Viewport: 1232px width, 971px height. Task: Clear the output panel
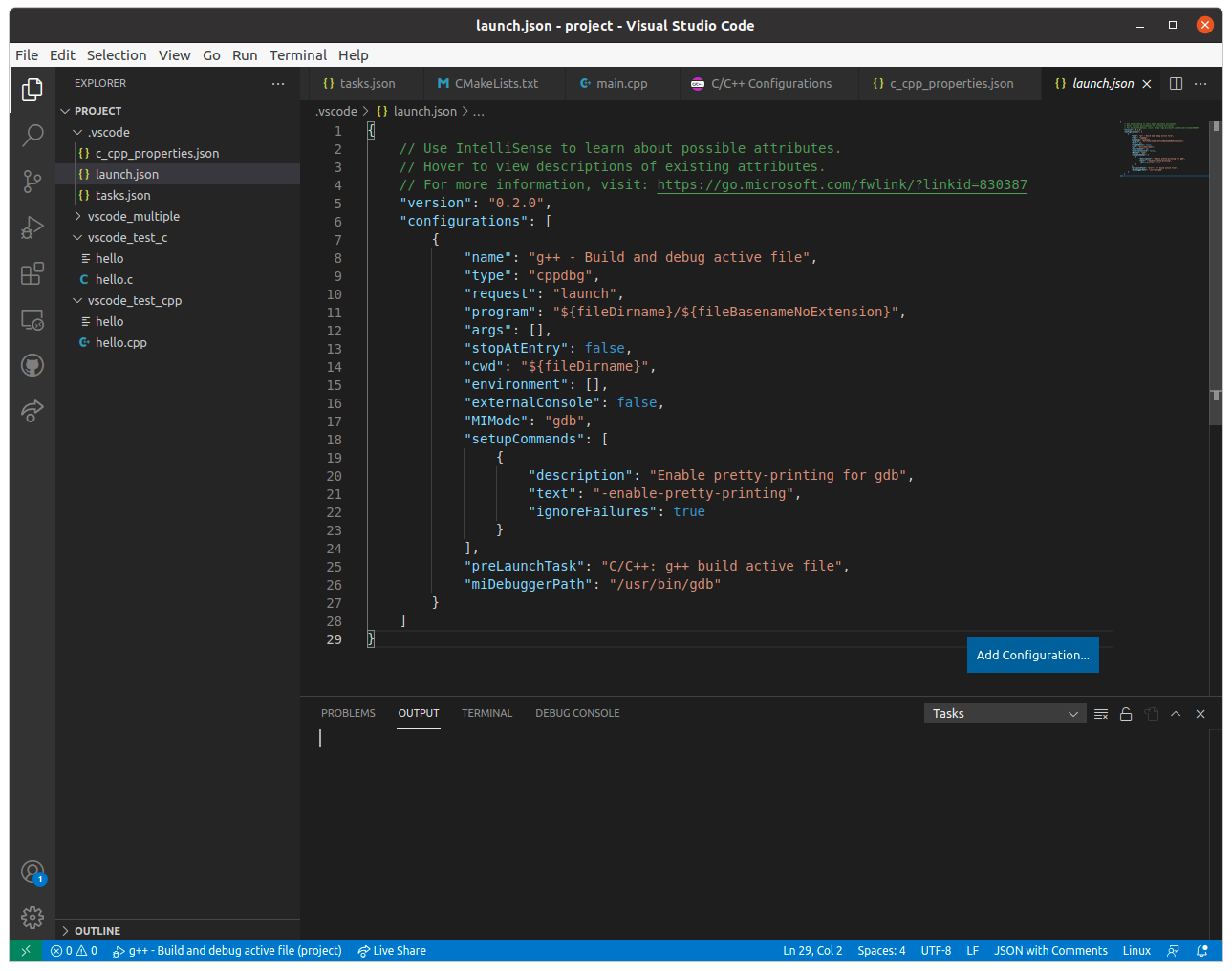tap(1101, 714)
